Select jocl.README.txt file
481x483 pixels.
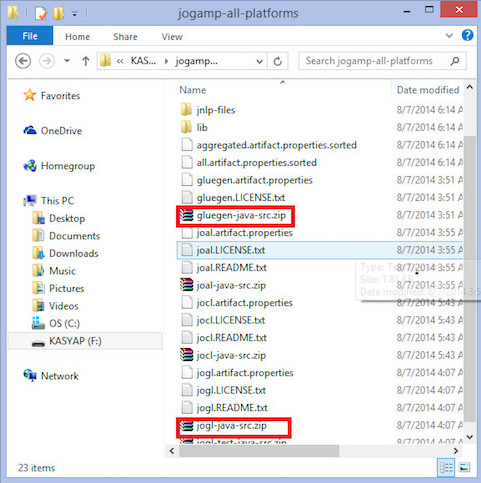(x=231, y=338)
